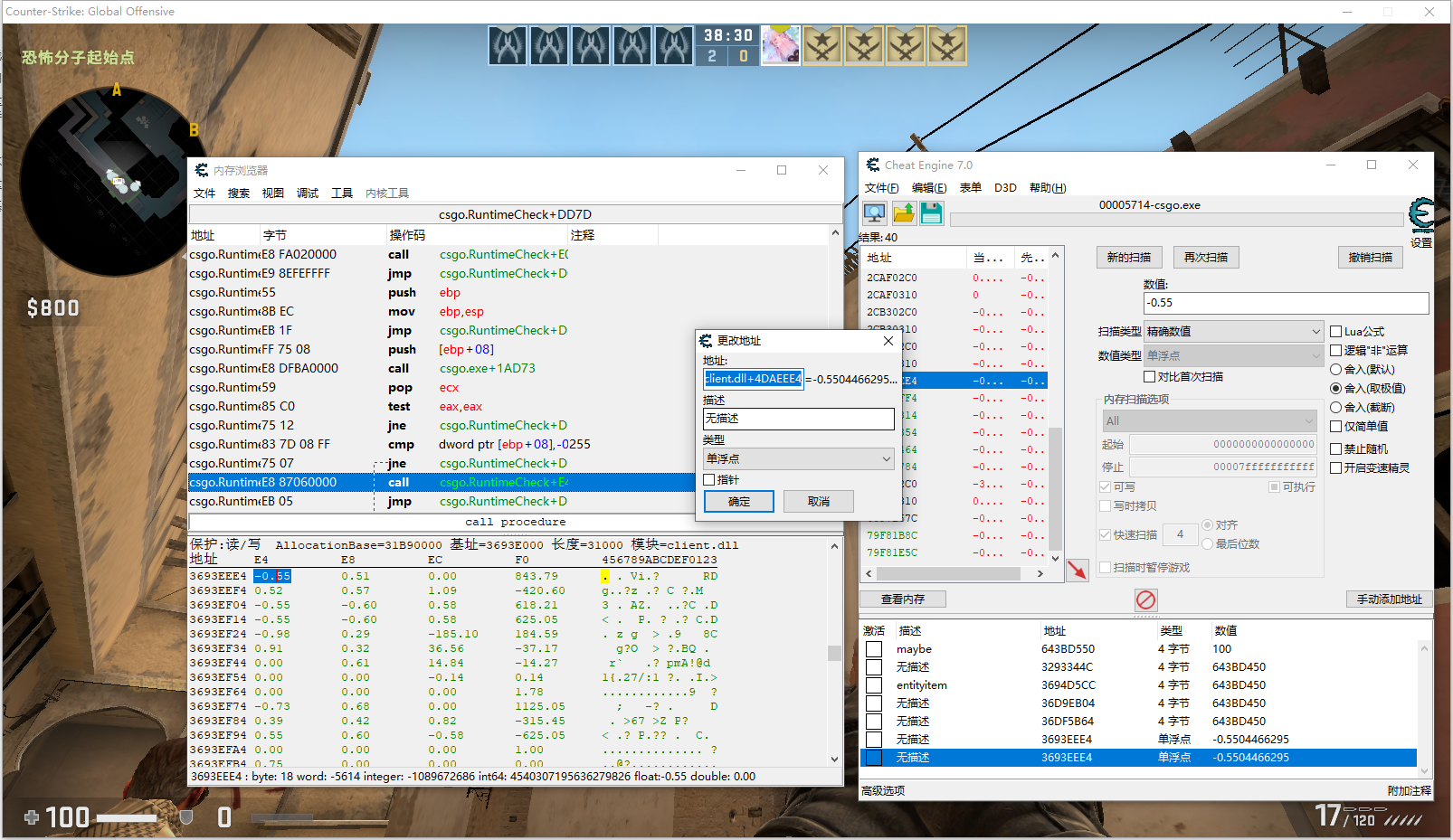1453x840 pixels.
Task: Click the Undo Scan button
Action: (x=1371, y=258)
